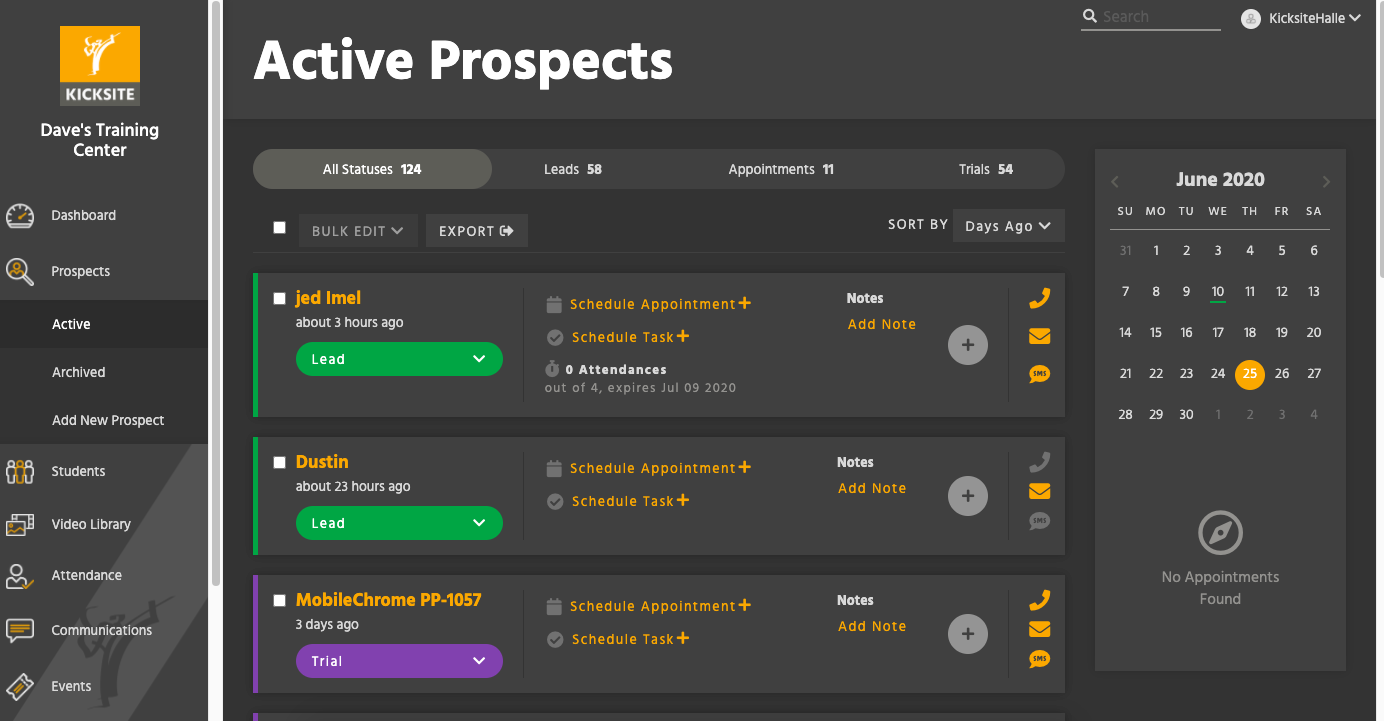Open the Days Ago sort dropdown

coord(1008,226)
